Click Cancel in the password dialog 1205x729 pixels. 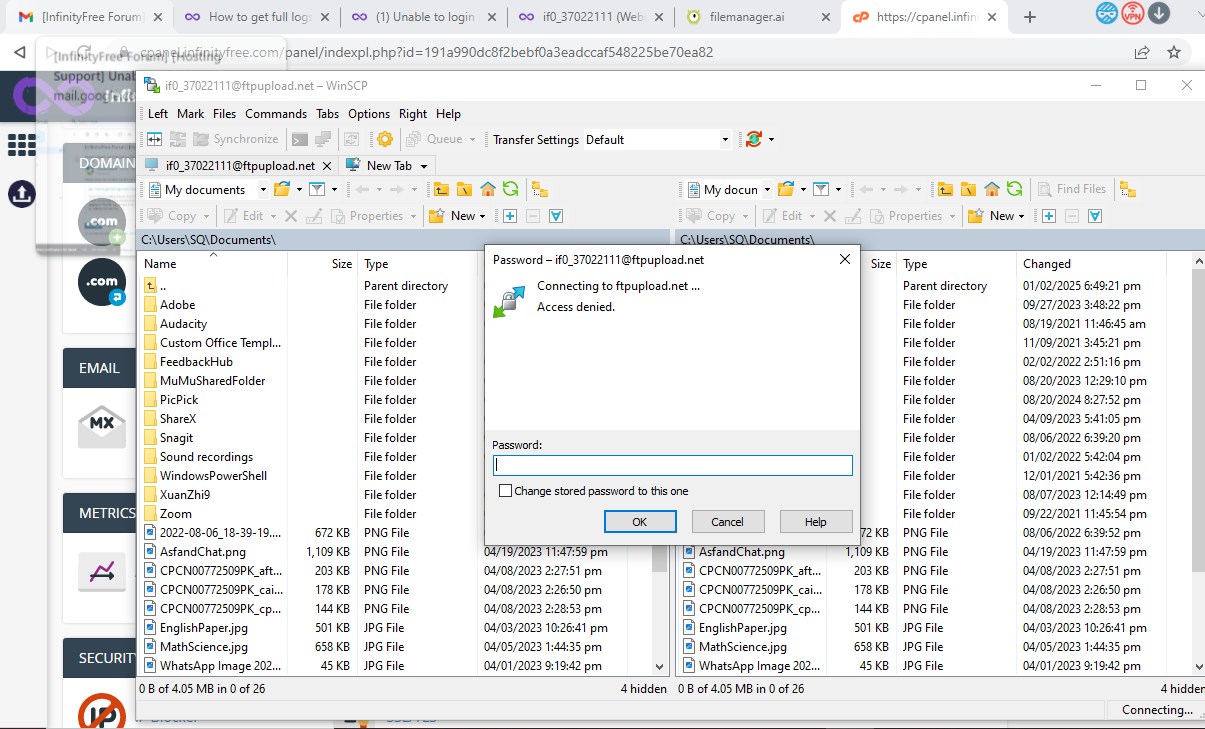[x=727, y=521]
